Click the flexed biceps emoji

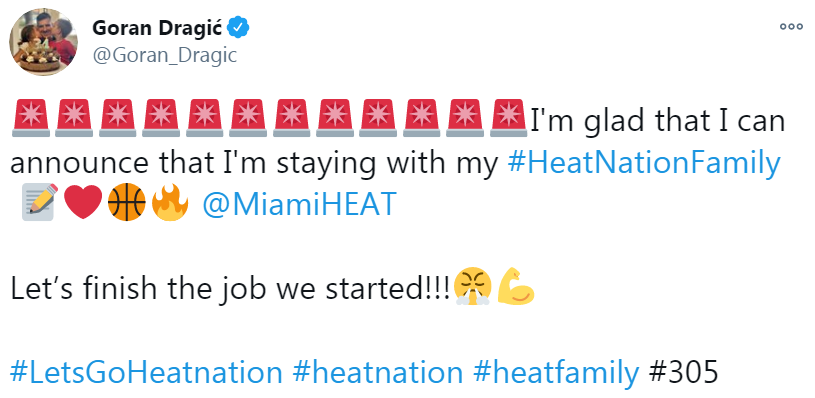516,286
